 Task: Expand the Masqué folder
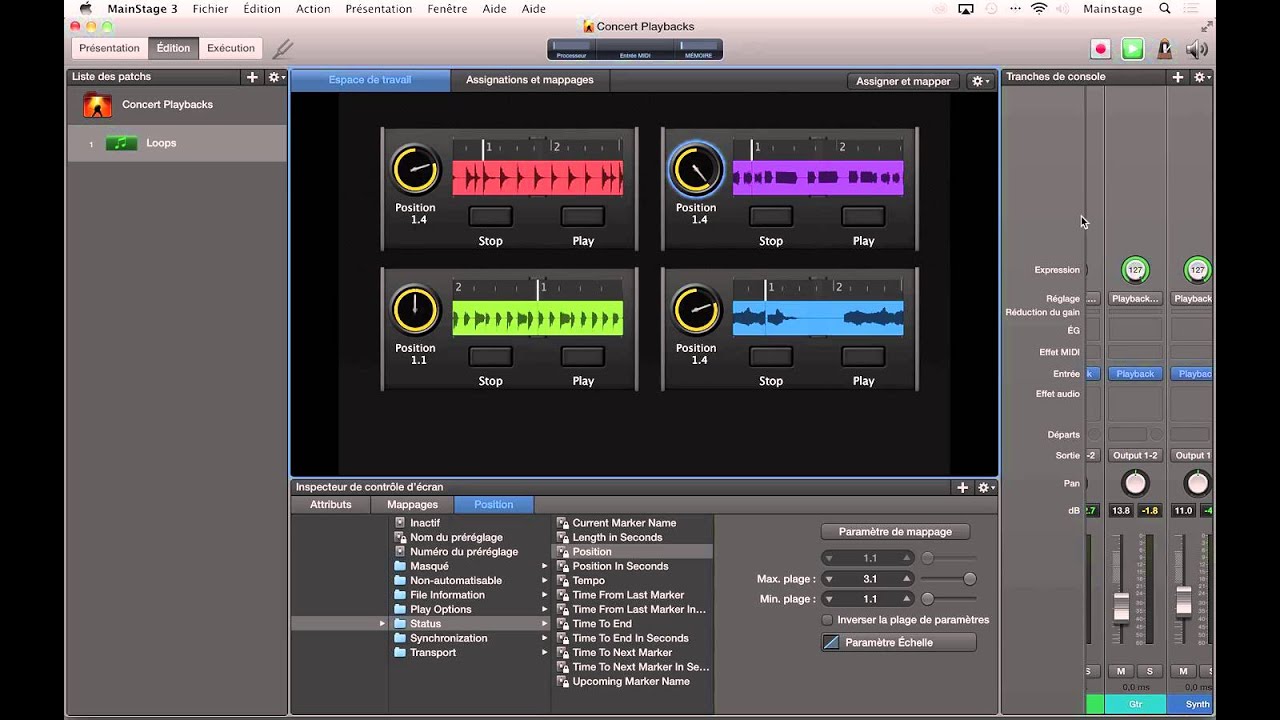point(545,566)
